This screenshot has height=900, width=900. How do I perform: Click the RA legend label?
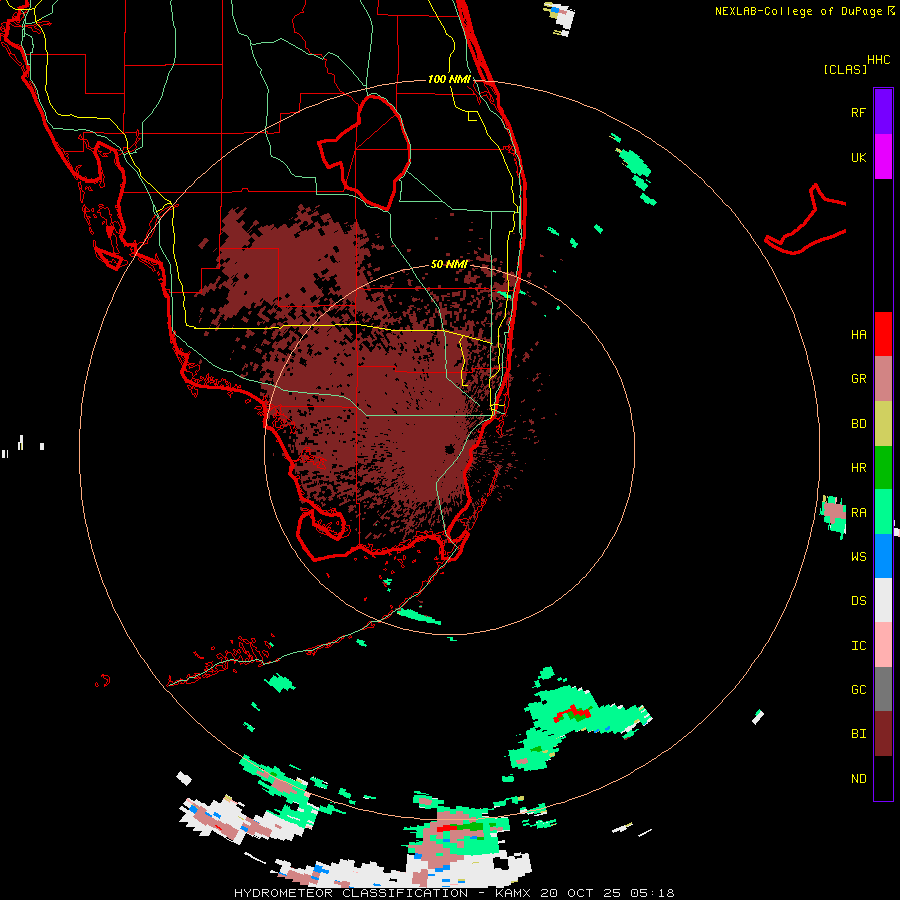pyautogui.click(x=858, y=512)
